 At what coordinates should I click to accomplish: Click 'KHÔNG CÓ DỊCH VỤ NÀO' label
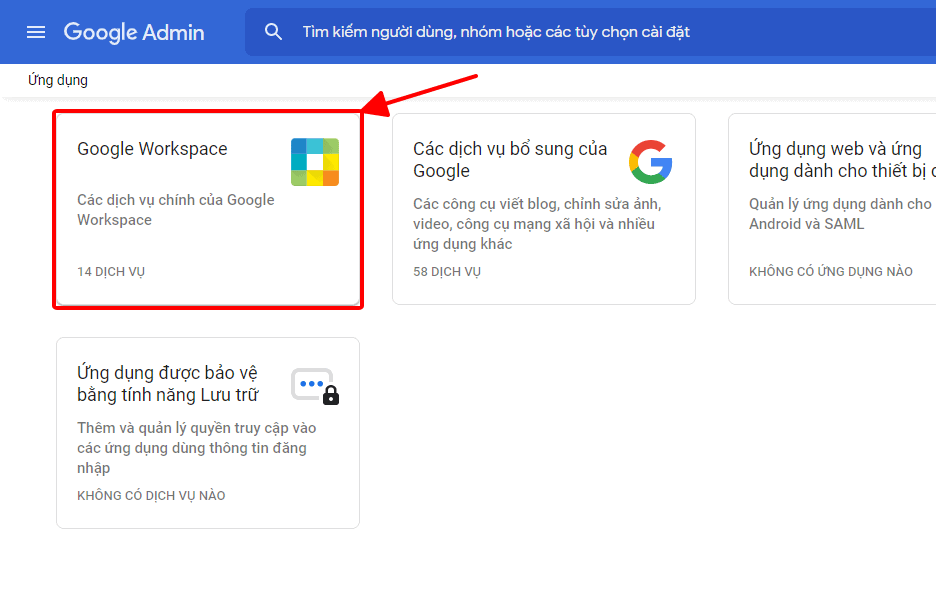(151, 495)
